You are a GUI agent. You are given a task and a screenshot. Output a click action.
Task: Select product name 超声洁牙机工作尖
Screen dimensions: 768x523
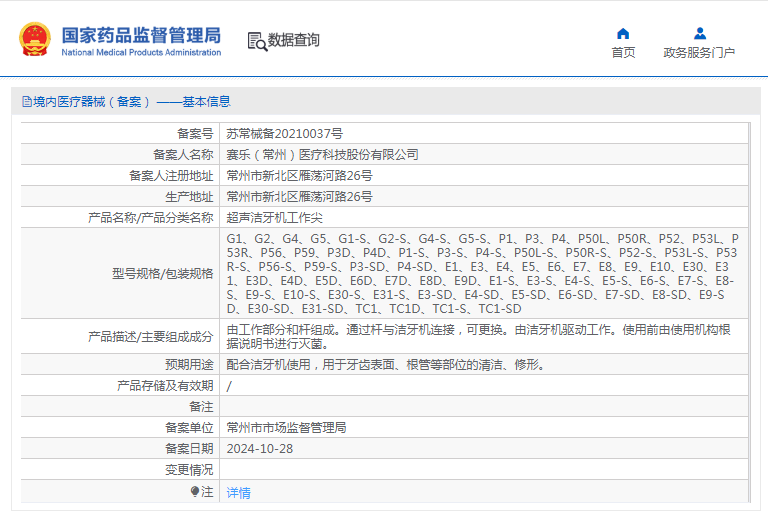[x=274, y=218]
